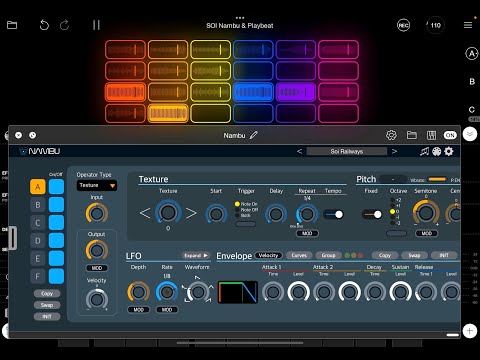Add a track with the plus button
Image resolution: width=480 pixels, height=360 pixels.
click(x=470, y=331)
